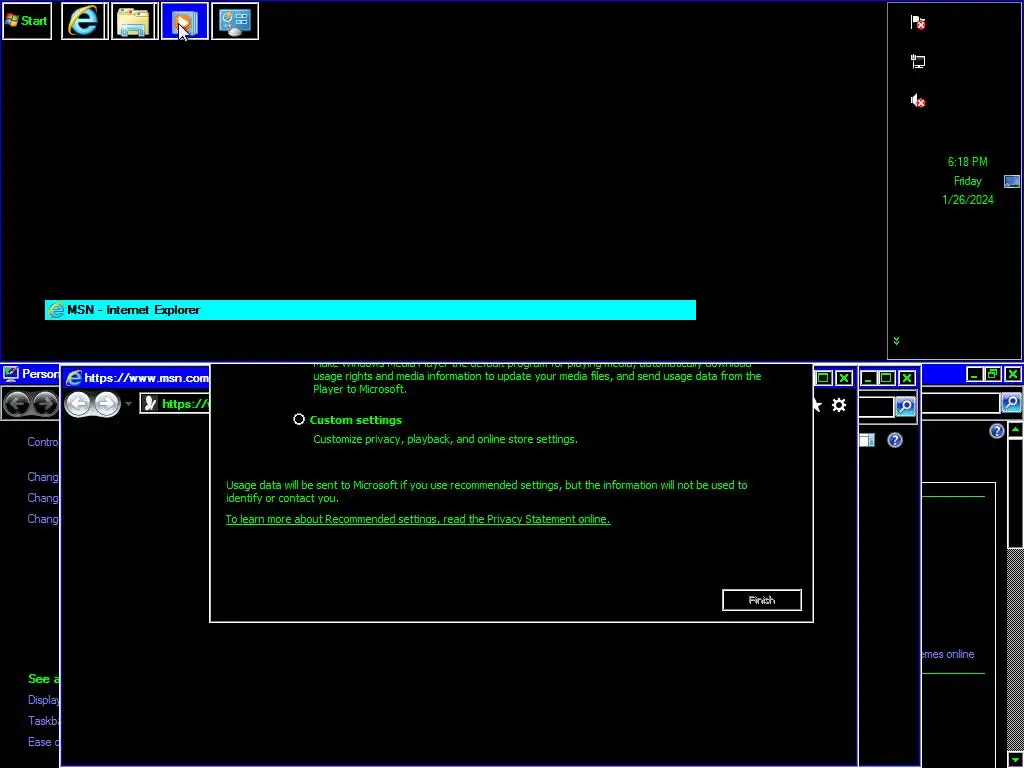The image size is (1024, 768).
Task: Open help in the rightmost window
Action: coord(996,431)
